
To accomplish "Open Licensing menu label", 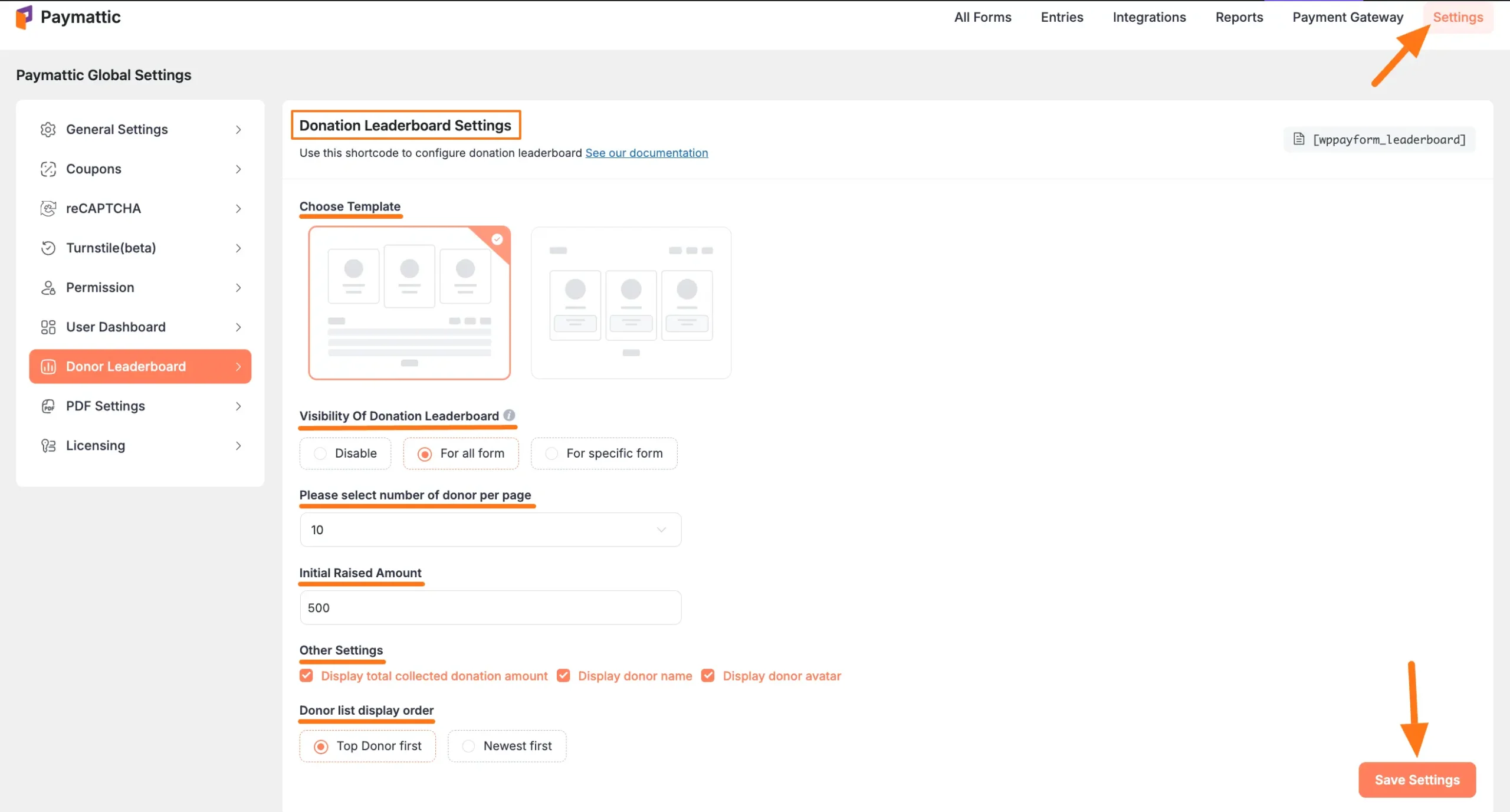I will 96,446.
